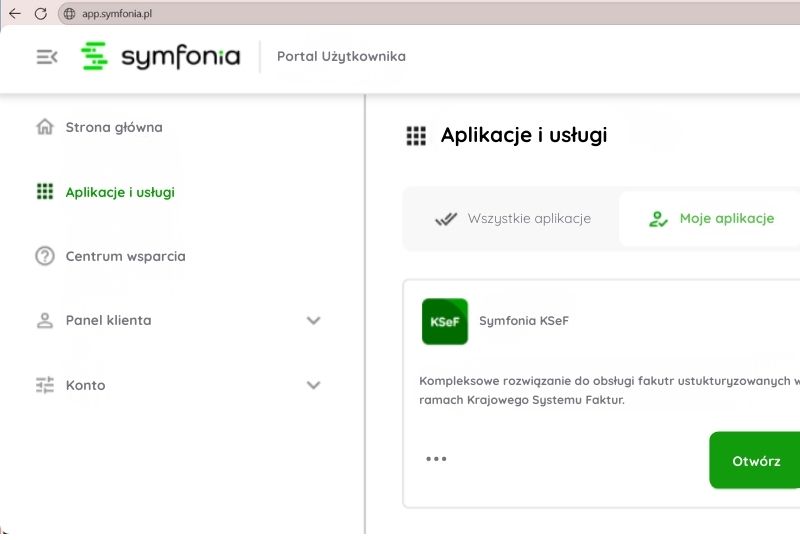Go to Aplikacje i usługi in sidebar

coord(120,192)
